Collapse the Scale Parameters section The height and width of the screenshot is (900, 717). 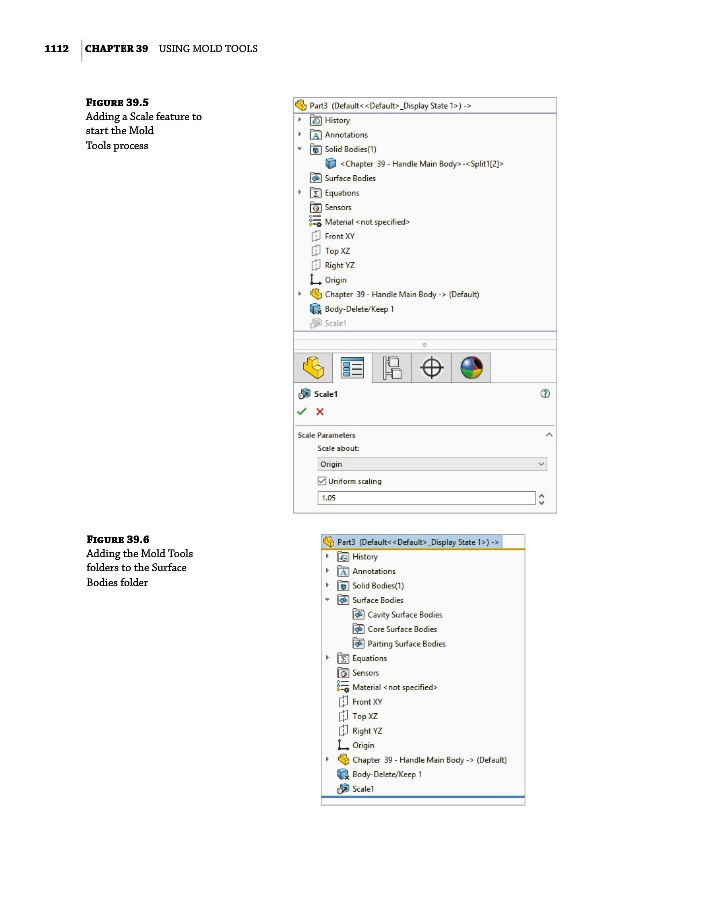coord(548,435)
